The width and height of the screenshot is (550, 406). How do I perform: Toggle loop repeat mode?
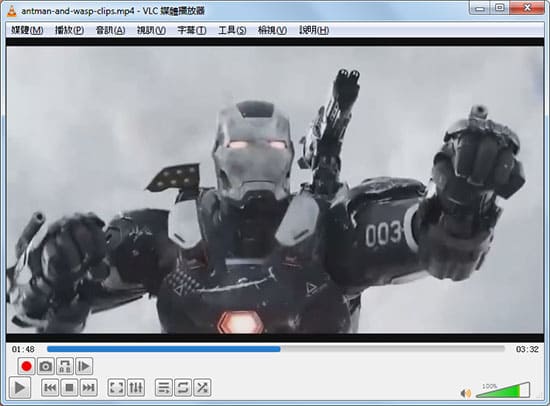[x=183, y=388]
